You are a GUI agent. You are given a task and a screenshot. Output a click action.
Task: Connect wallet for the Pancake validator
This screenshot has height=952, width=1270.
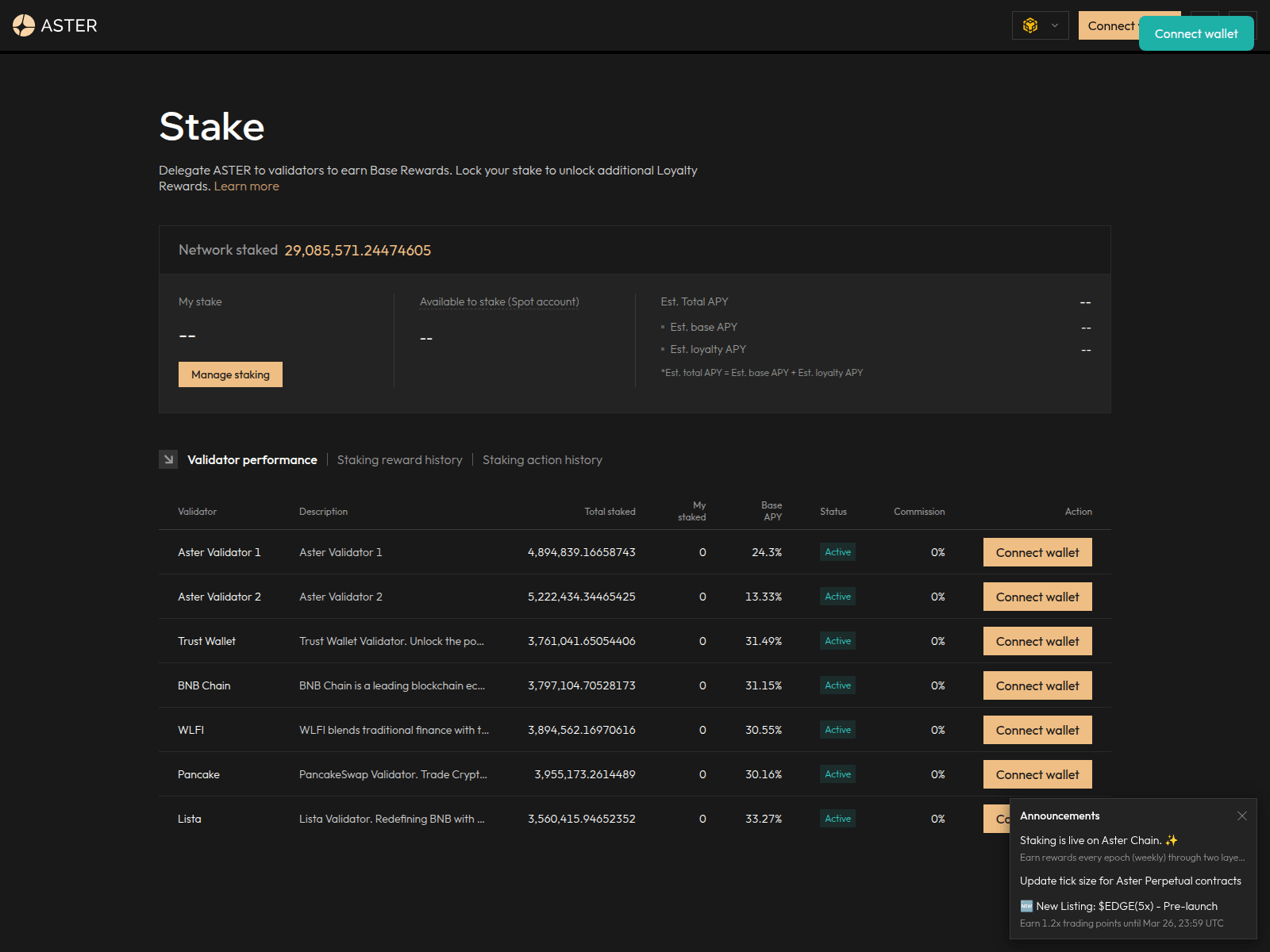[x=1037, y=774]
